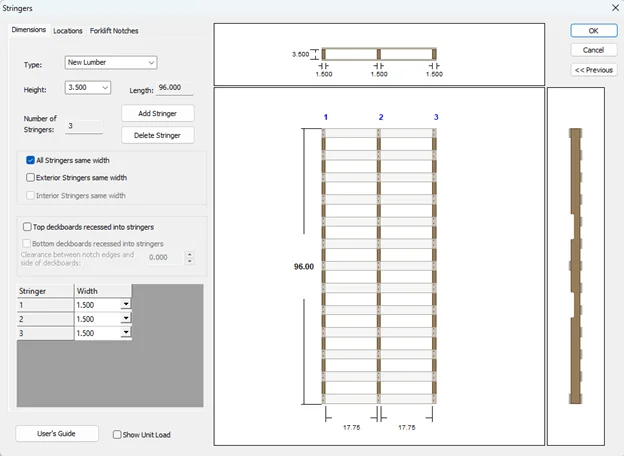
Task: Enable Exterior Stringers same width
Action: 30,177
